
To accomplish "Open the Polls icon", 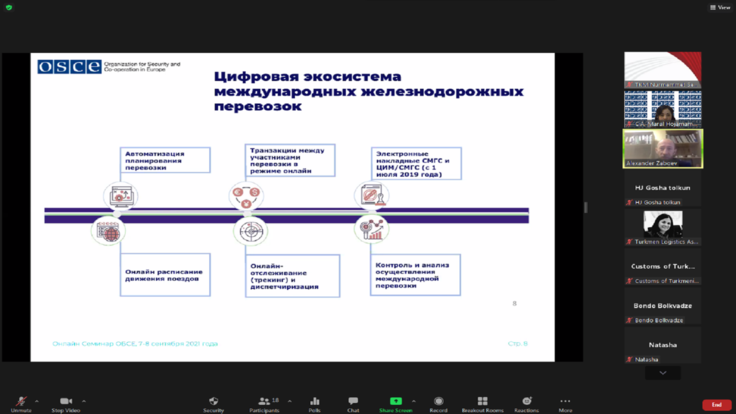I will click(x=315, y=401).
